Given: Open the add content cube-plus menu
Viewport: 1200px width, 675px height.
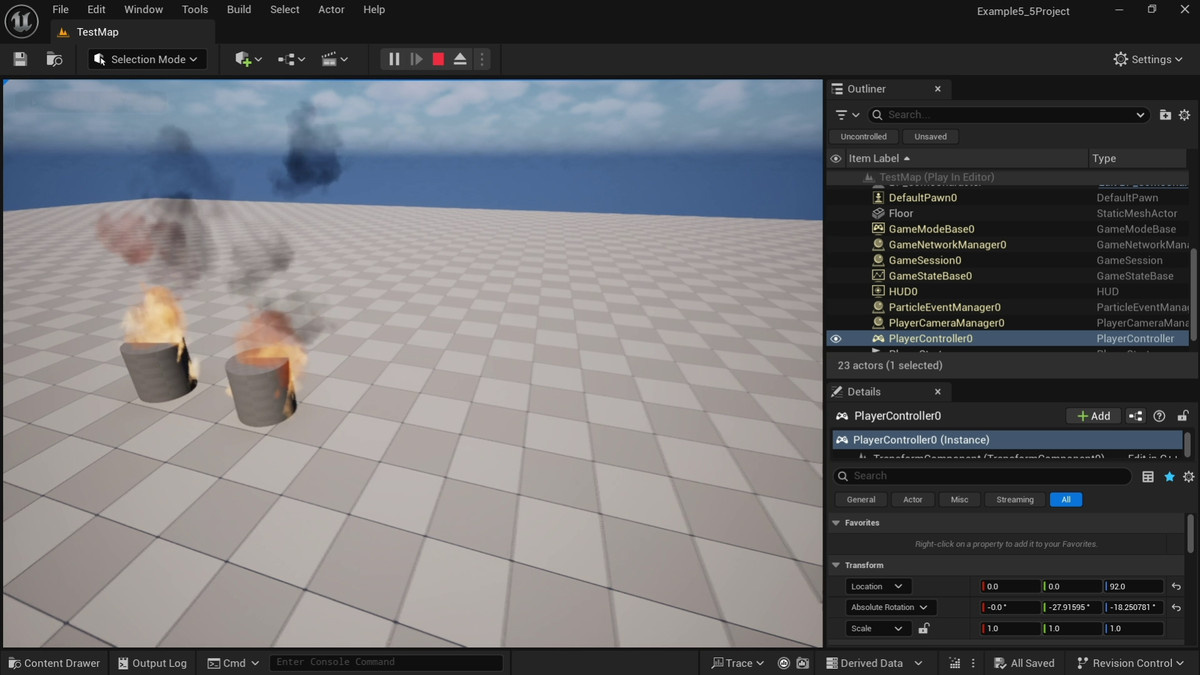Looking at the screenshot, I should 248,59.
